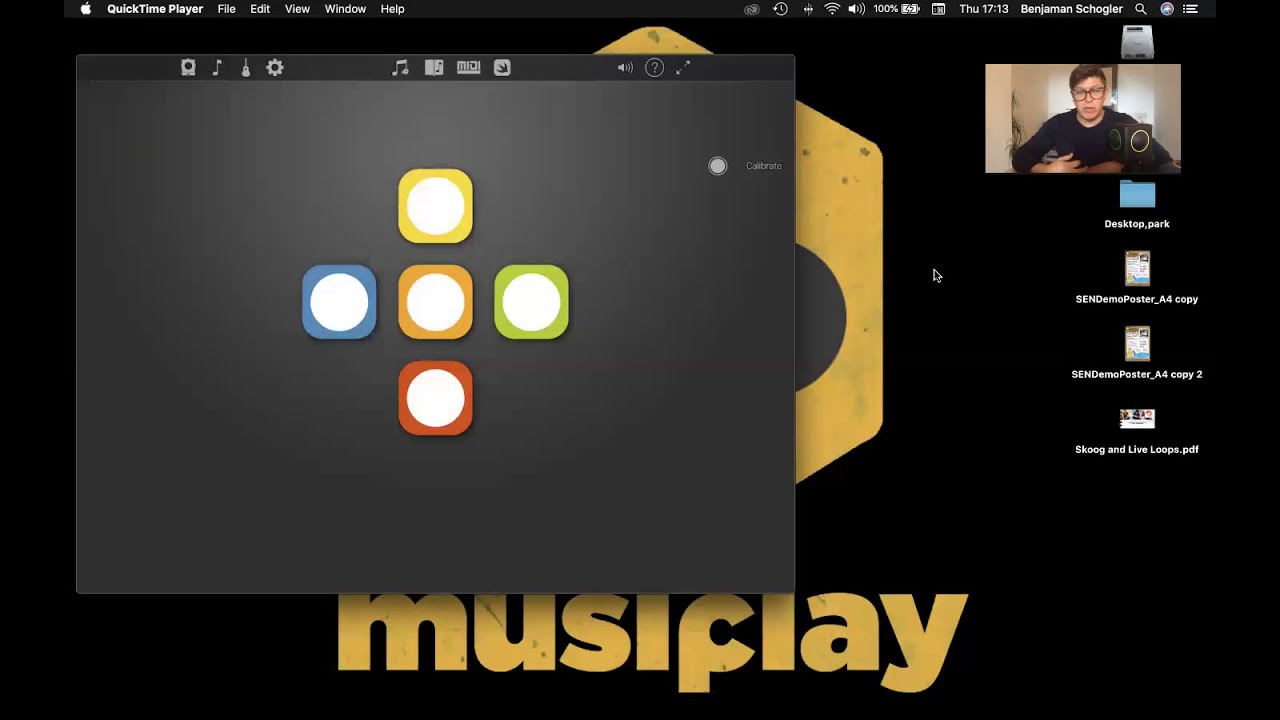Click the Skoog and Live Loops.pdf label

[x=1137, y=449]
